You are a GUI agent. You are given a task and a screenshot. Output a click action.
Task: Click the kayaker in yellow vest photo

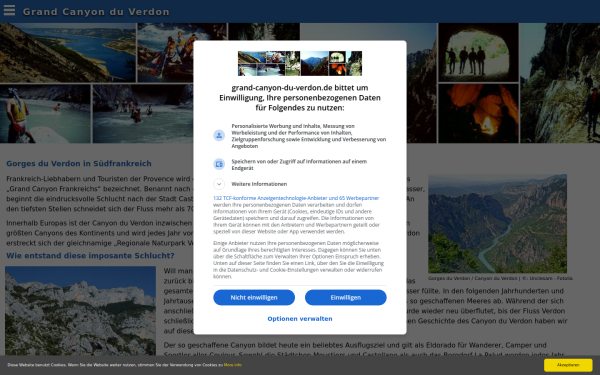(x=45, y=114)
